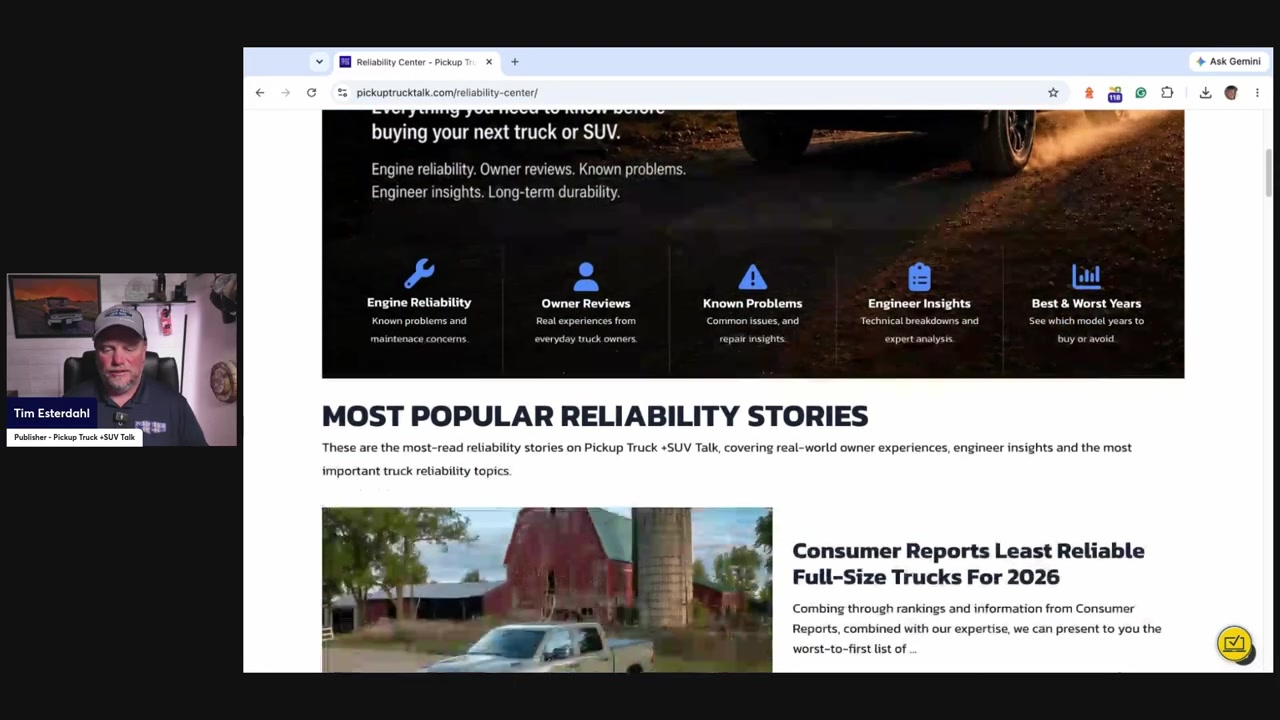Open a new tab with plus button
Viewport: 1280px width, 720px height.
(x=515, y=62)
